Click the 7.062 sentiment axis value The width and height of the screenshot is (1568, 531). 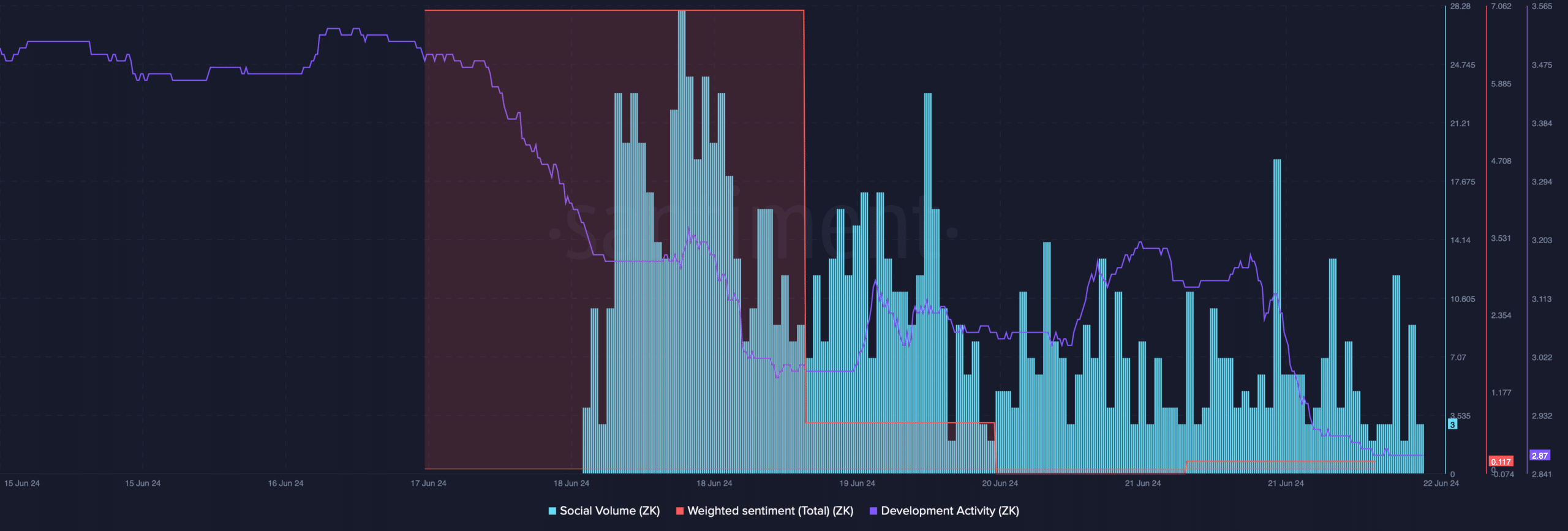point(1501,6)
